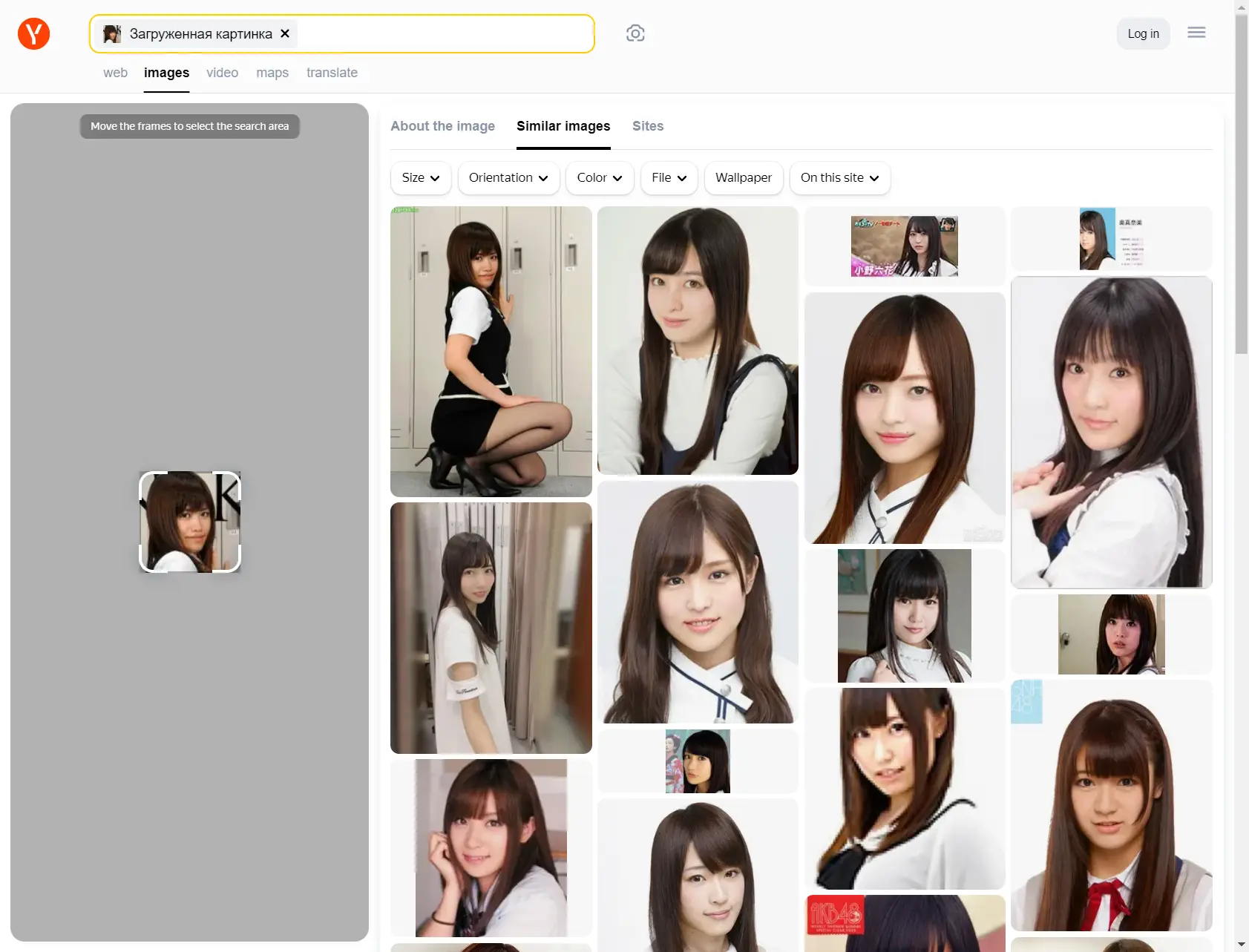
Task: Open the translate tab
Action: pyautogui.click(x=332, y=73)
